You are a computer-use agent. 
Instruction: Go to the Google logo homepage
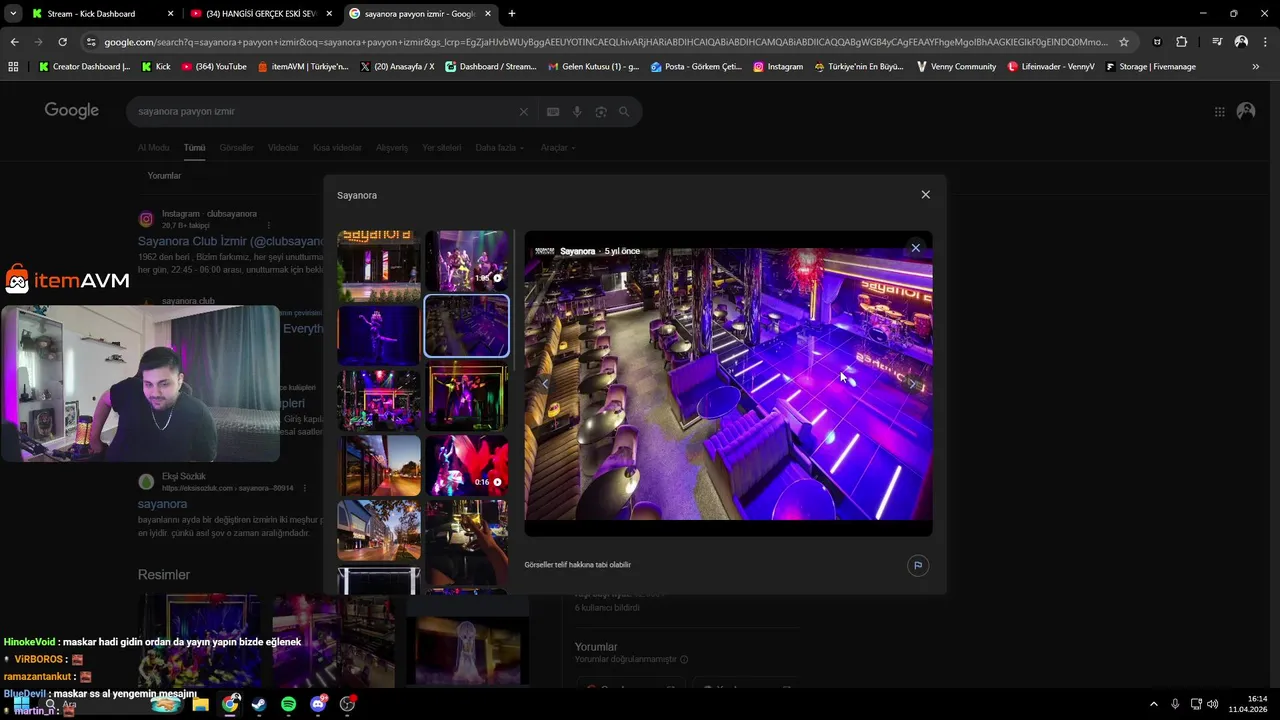[x=71, y=111]
